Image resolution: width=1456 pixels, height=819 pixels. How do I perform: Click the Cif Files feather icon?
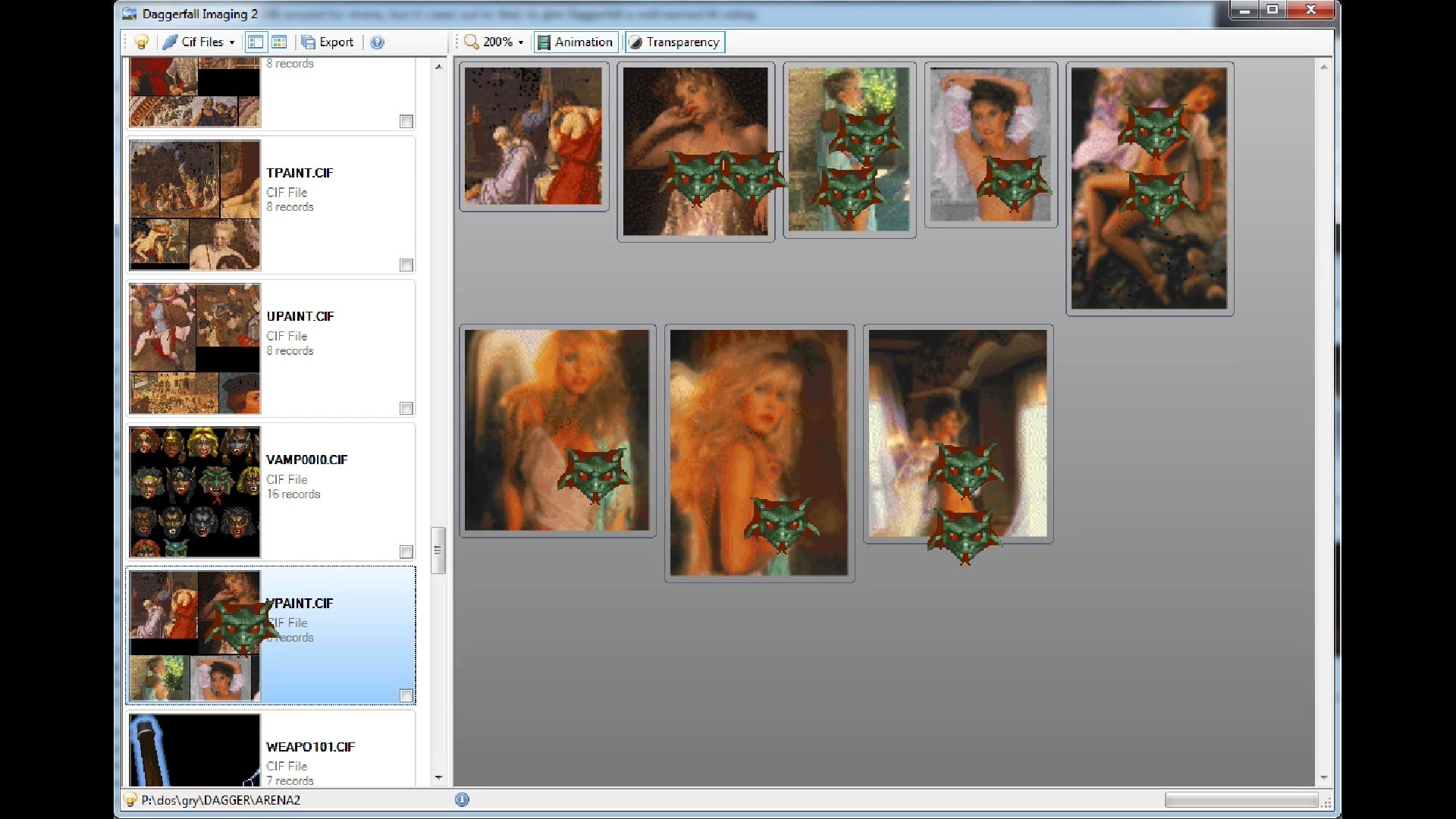click(170, 42)
